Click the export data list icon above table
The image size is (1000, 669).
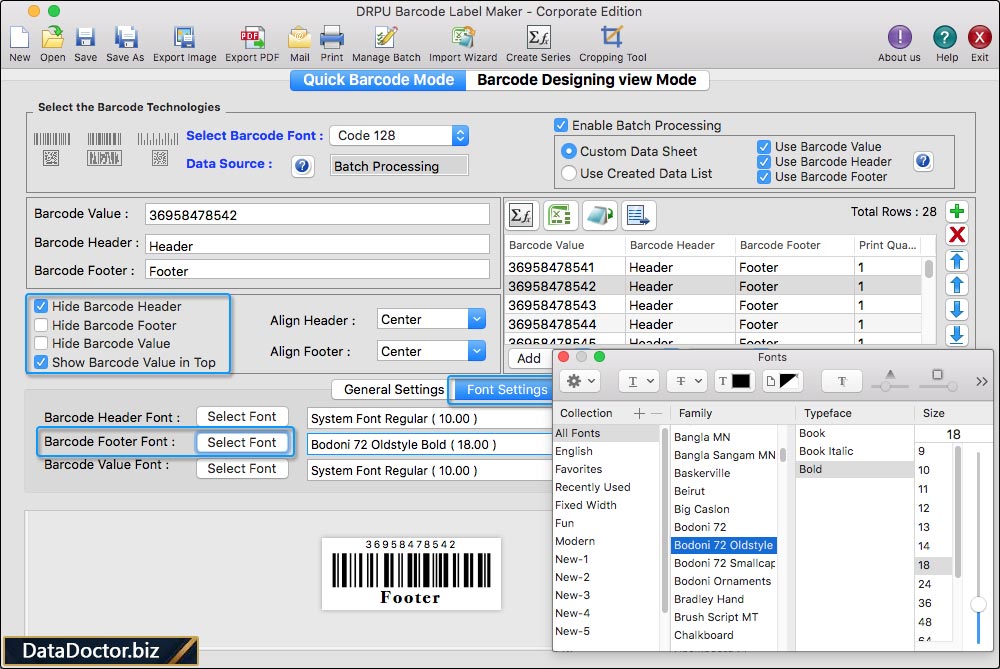pyautogui.click(x=638, y=216)
